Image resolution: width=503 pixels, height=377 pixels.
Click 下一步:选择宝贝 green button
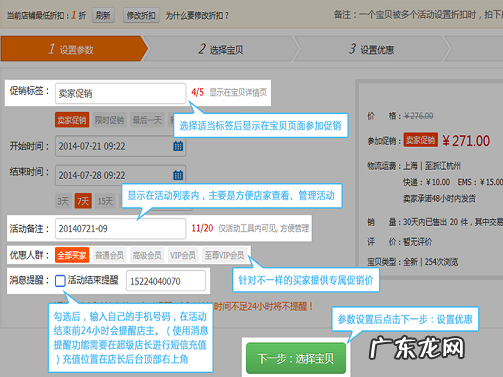[x=296, y=358]
